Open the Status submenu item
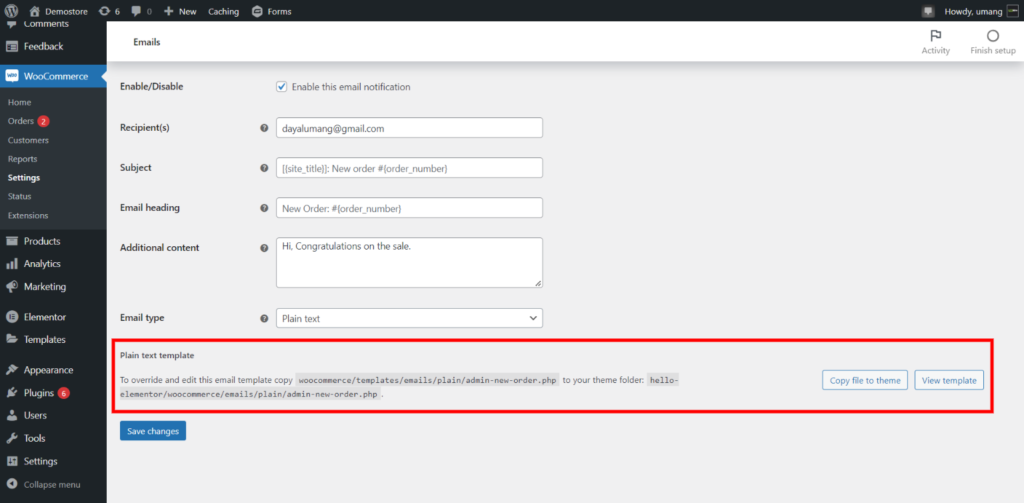 click(x=20, y=196)
